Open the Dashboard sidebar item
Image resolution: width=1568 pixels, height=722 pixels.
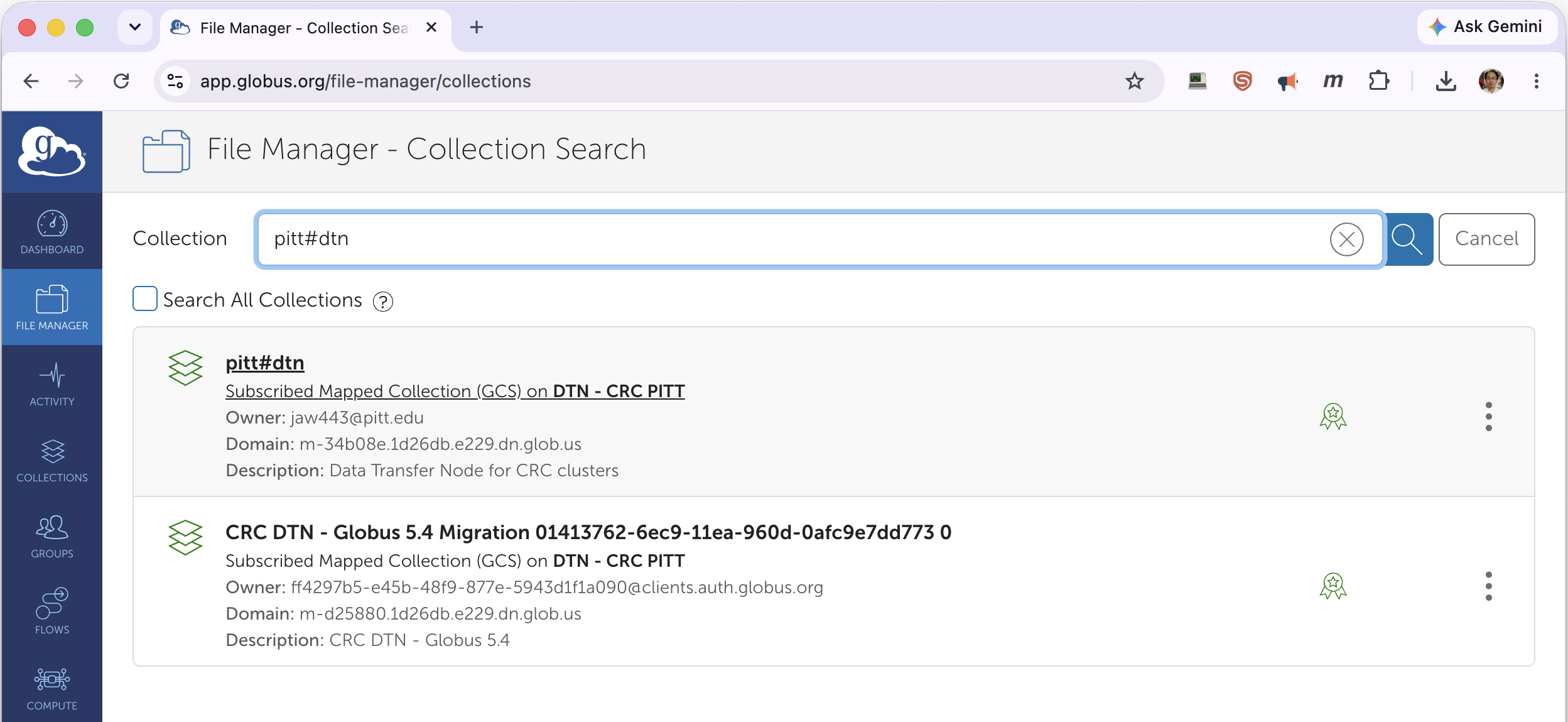52,232
